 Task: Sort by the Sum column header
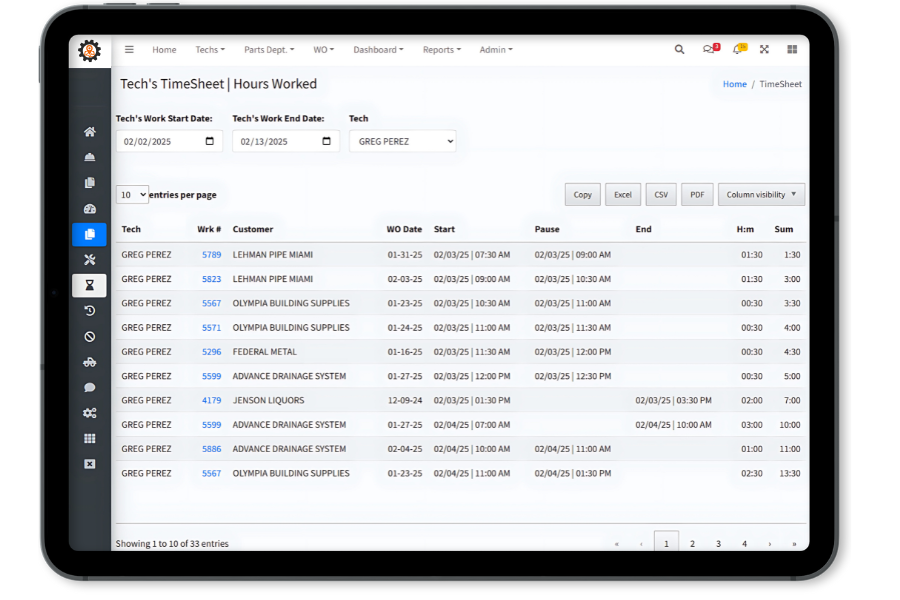tap(783, 229)
